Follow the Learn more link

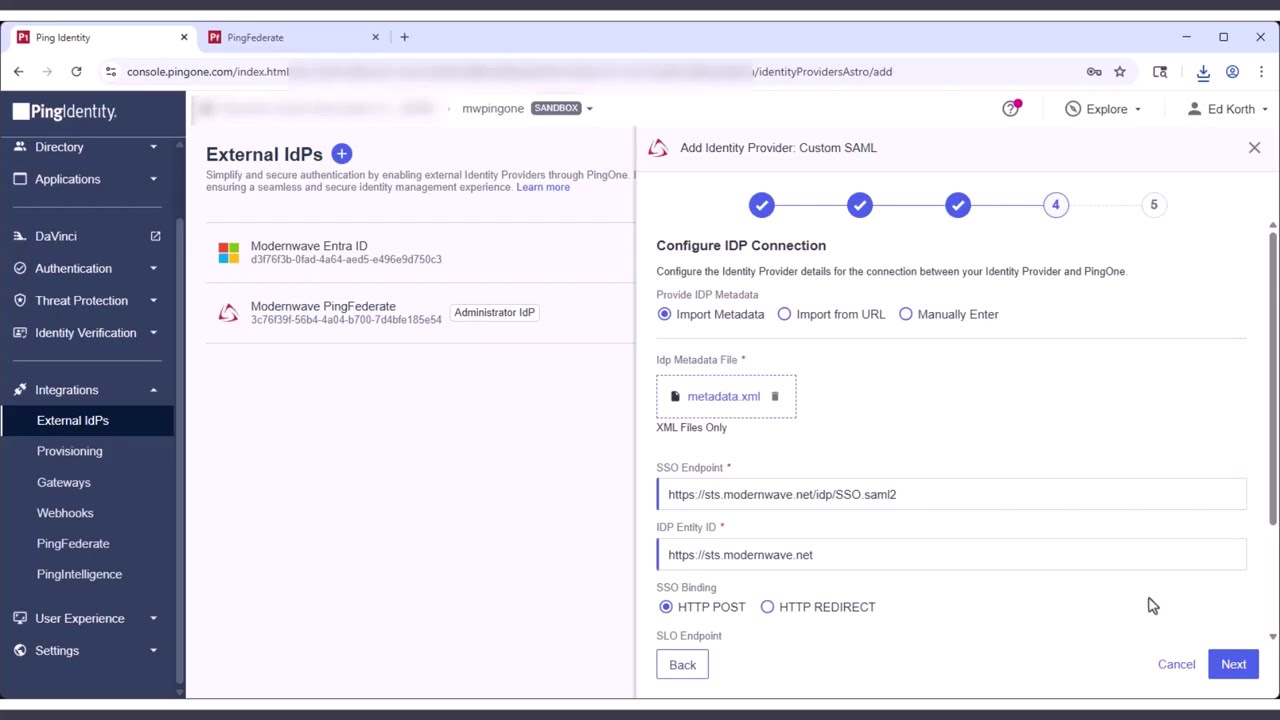pos(543,187)
